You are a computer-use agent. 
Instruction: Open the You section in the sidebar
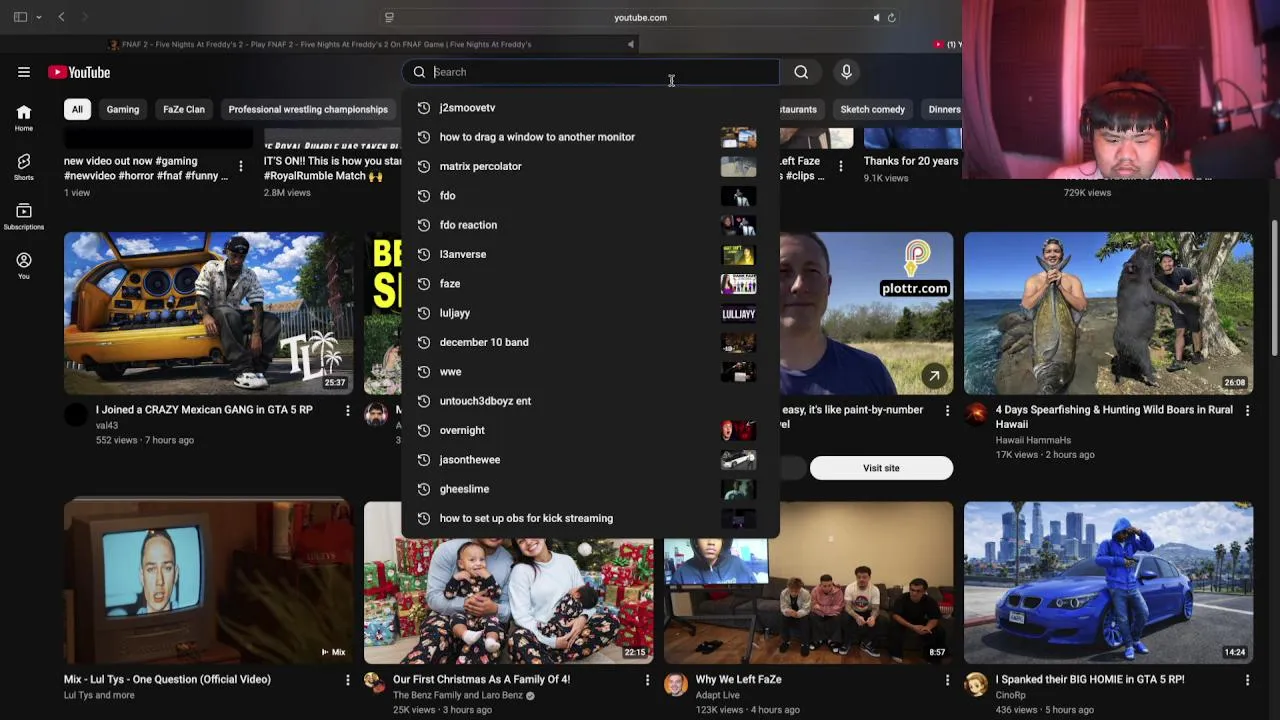pyautogui.click(x=24, y=265)
